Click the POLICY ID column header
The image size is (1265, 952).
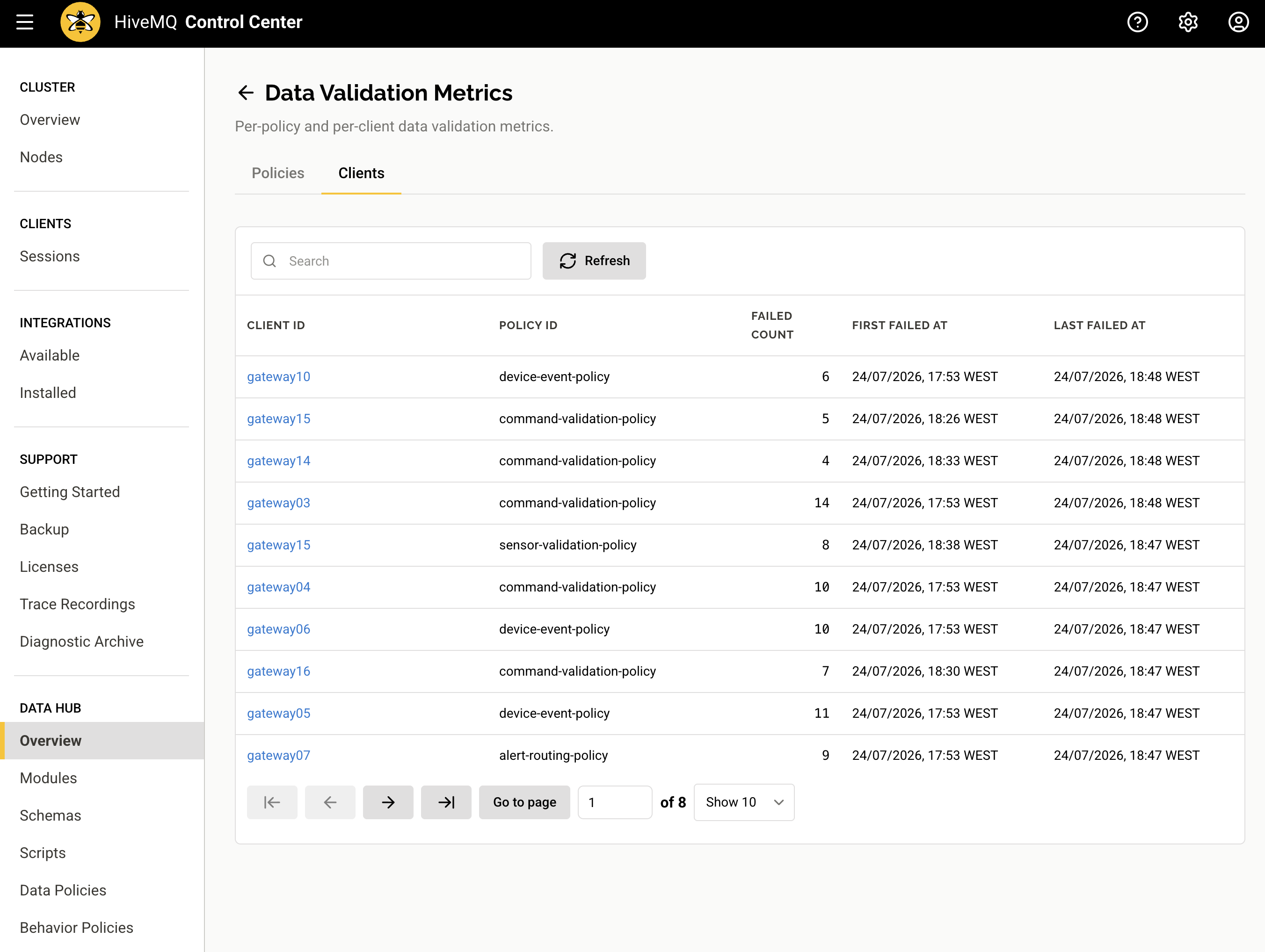pos(528,325)
